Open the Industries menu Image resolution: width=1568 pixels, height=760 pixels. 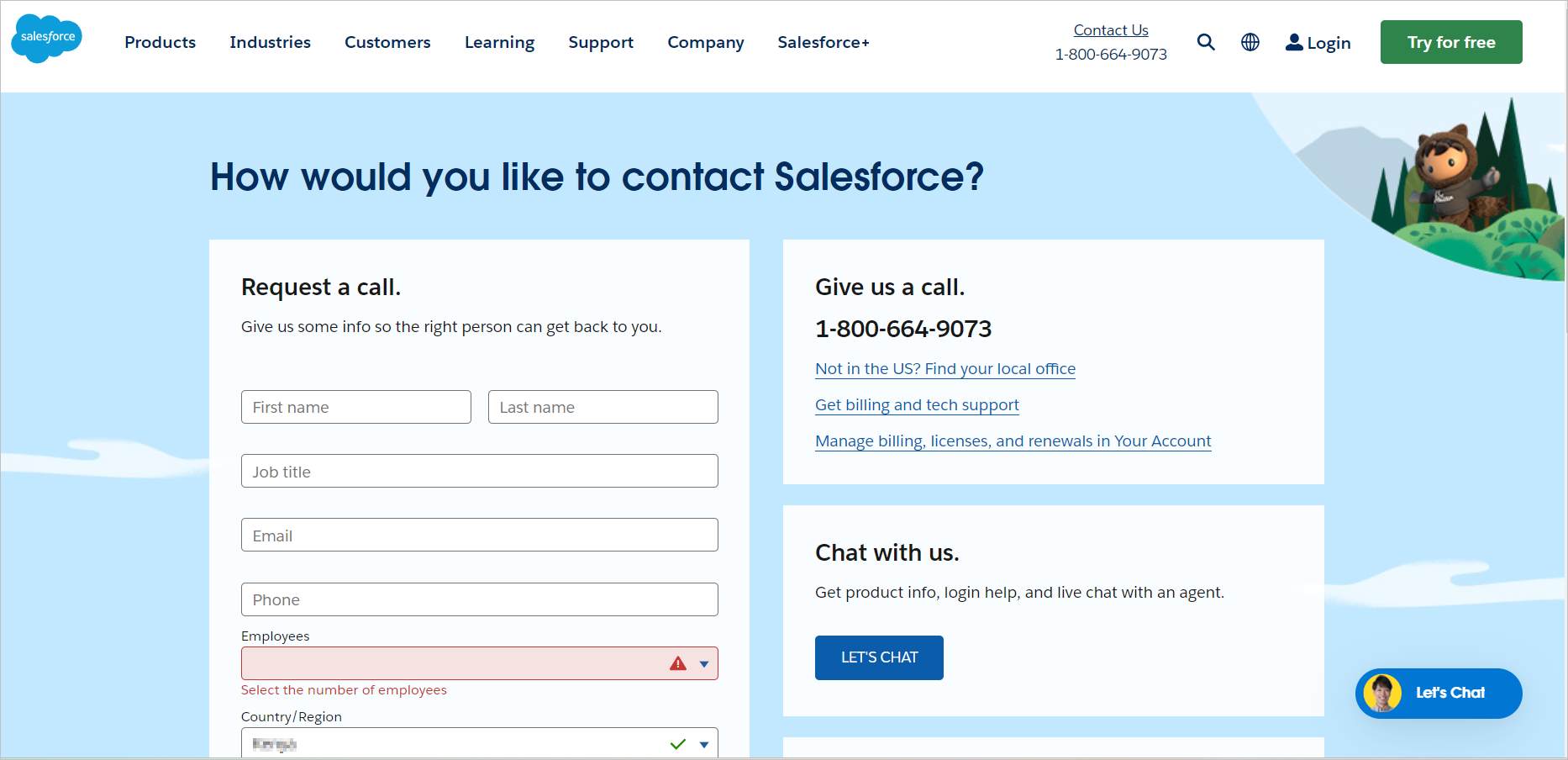tap(270, 42)
